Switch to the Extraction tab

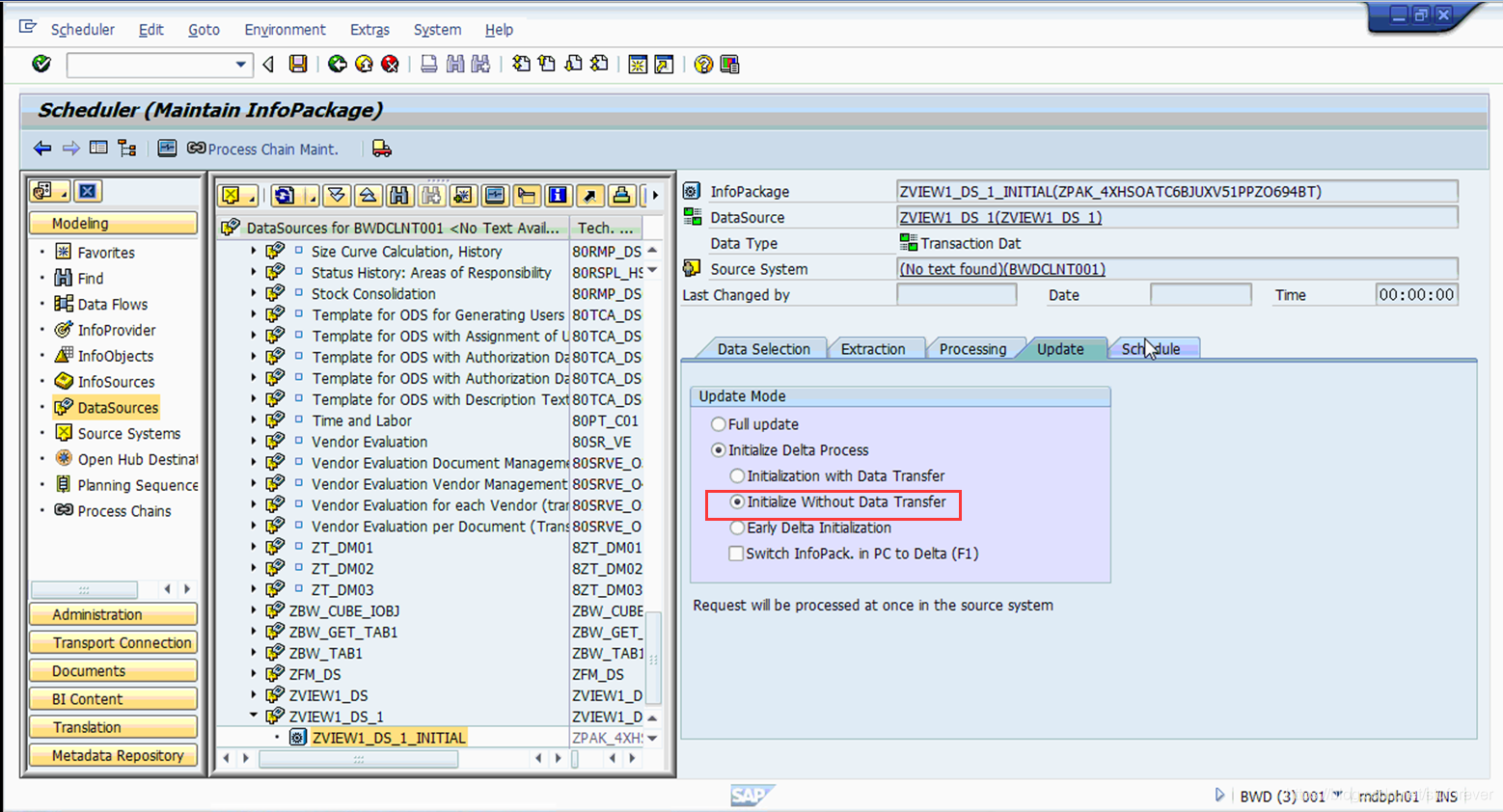(x=873, y=349)
